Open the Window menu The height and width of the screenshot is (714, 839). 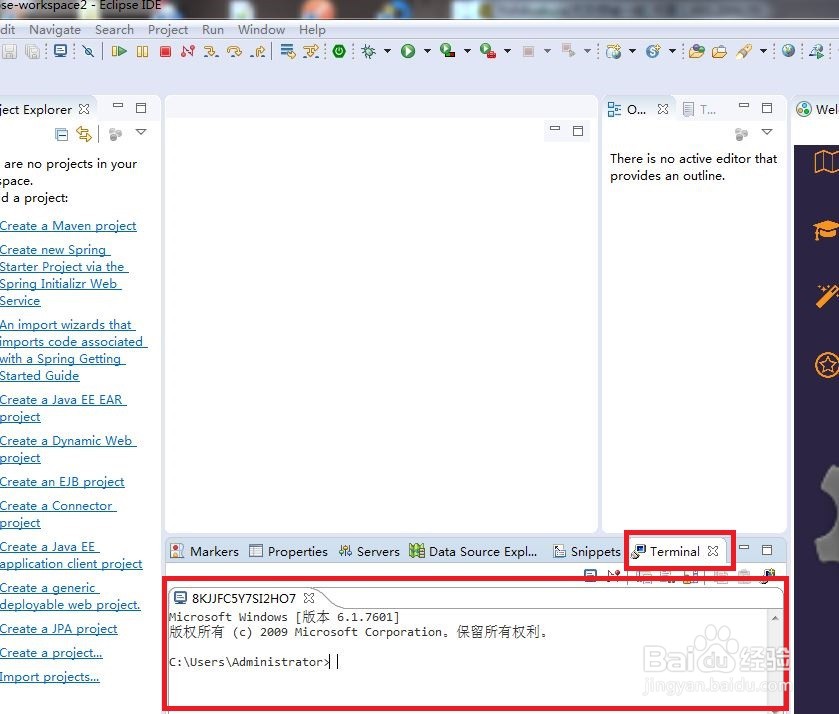tap(261, 30)
